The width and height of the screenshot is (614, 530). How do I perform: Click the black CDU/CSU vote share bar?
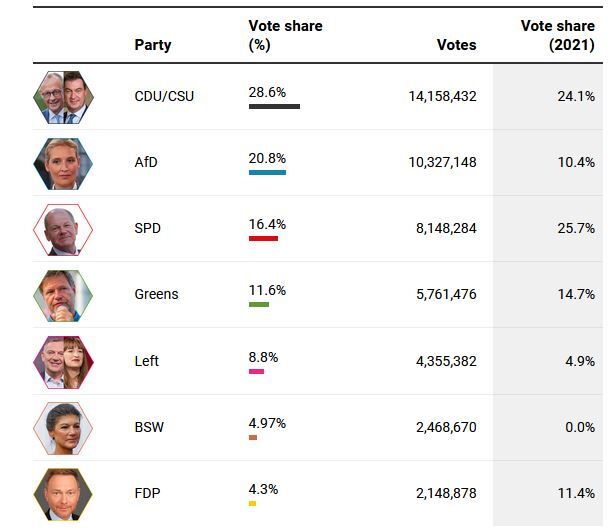tap(274, 106)
